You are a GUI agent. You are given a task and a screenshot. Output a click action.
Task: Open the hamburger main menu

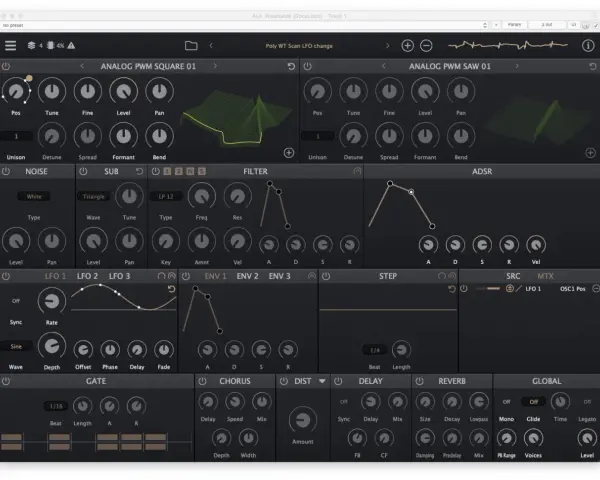click(x=10, y=46)
